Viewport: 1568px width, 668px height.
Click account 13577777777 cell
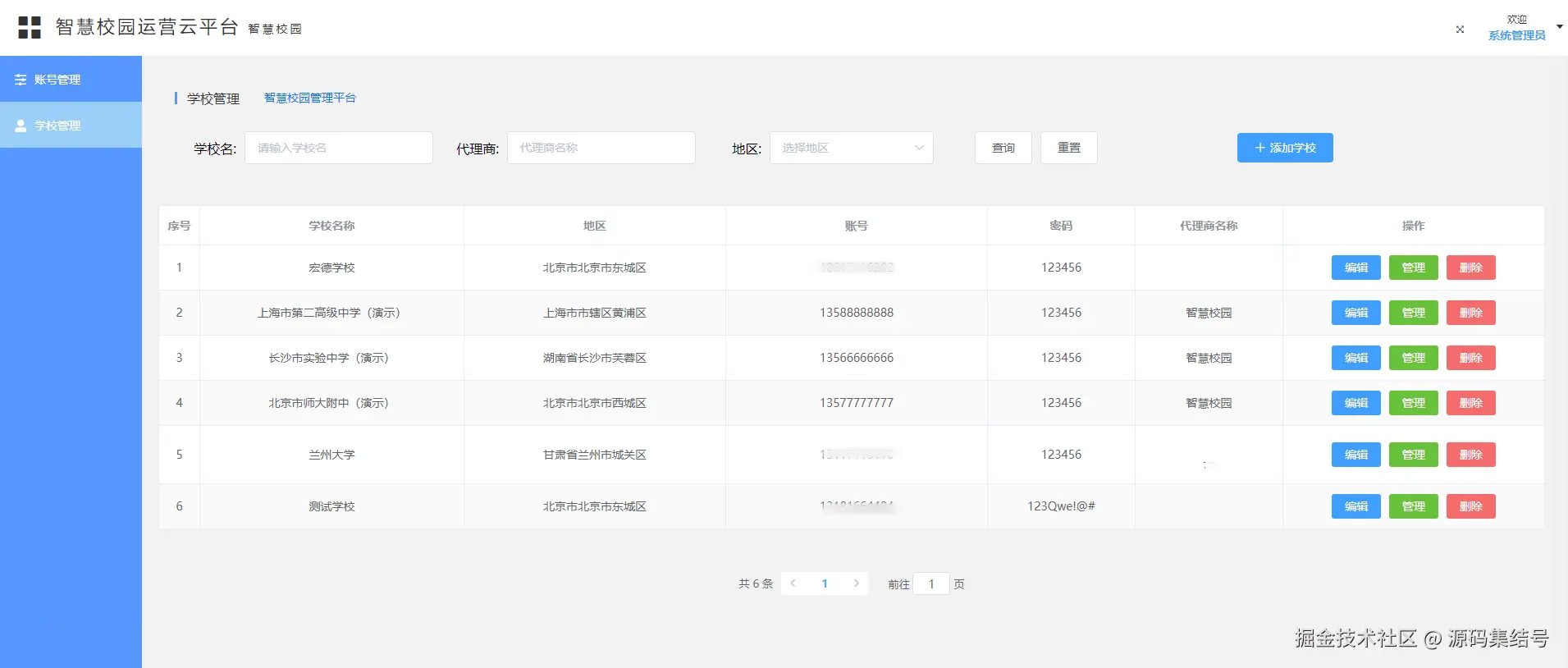856,403
